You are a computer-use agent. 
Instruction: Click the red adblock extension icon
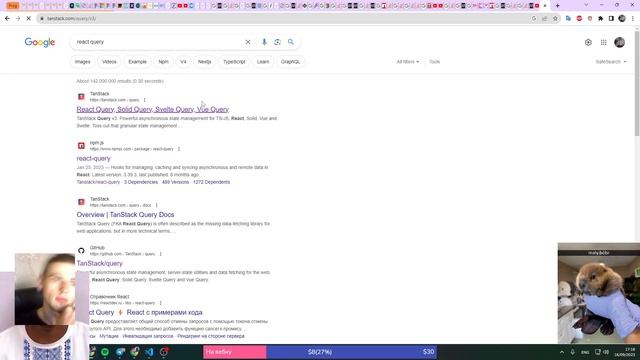coord(579,18)
